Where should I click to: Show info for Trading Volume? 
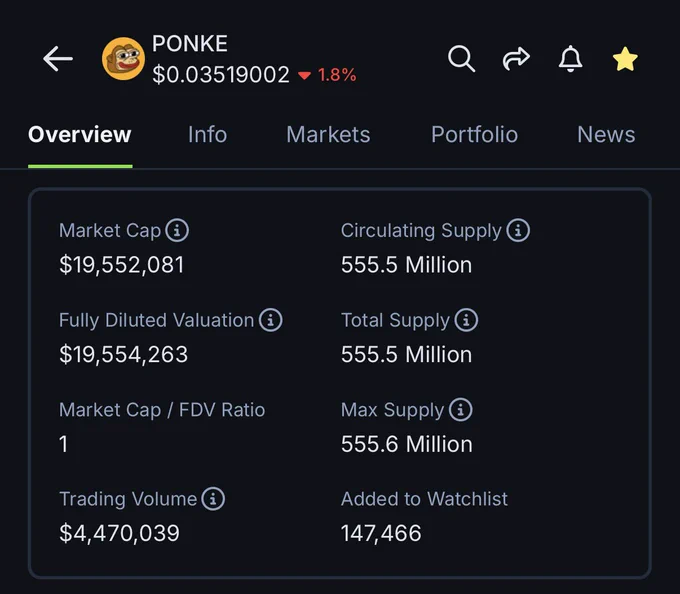pos(213,499)
